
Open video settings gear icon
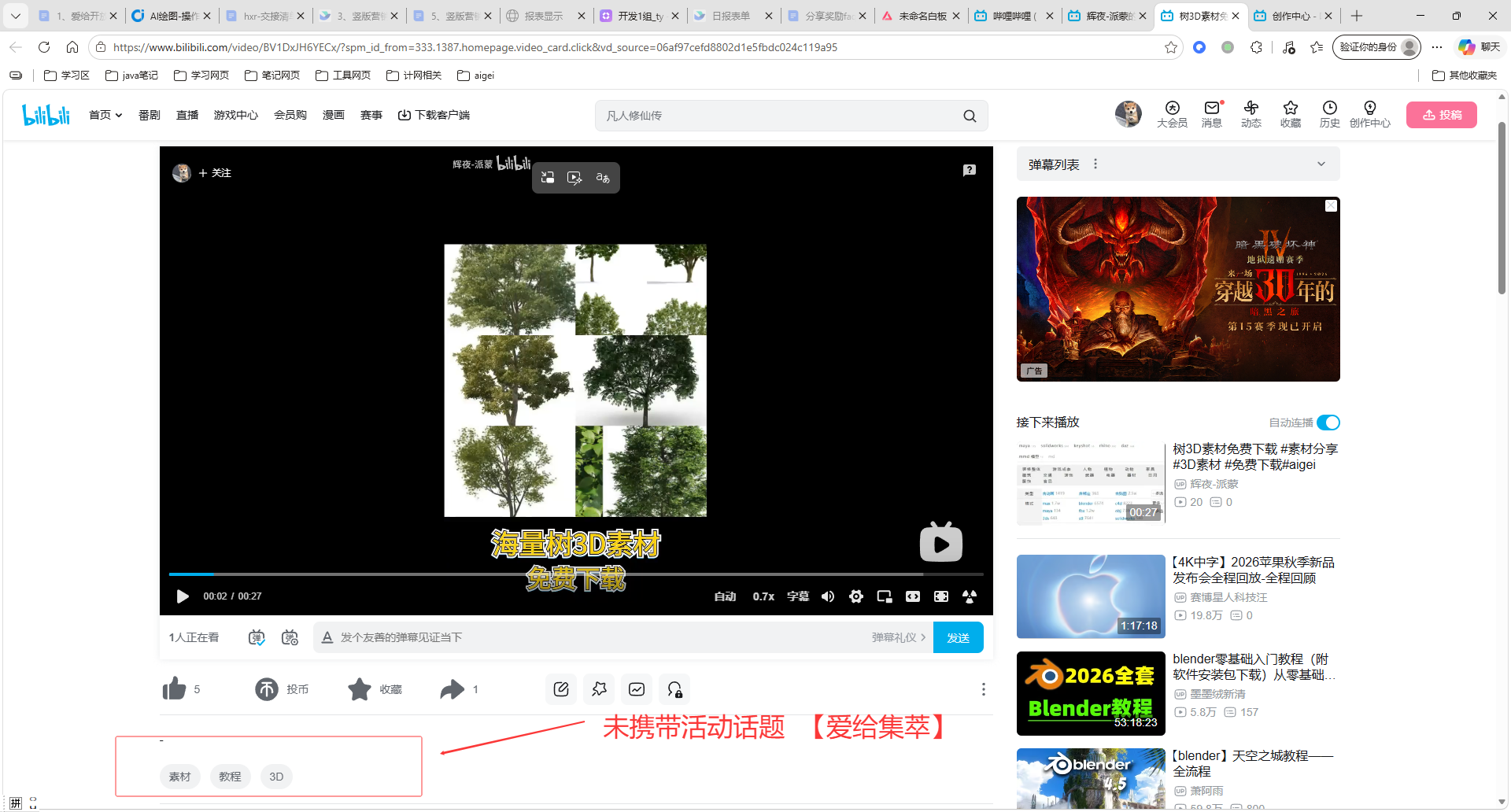coord(856,596)
